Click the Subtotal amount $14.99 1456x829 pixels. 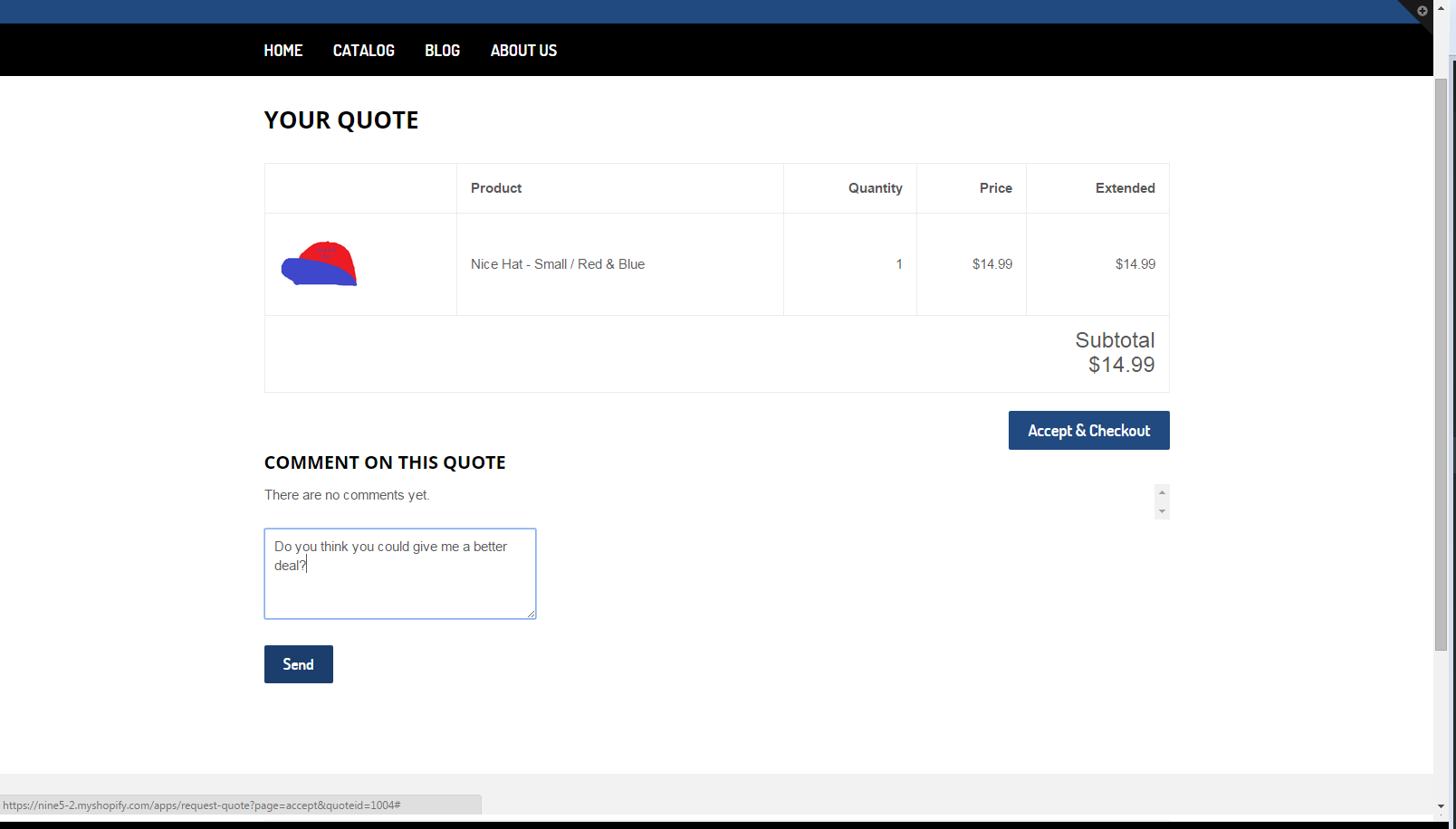[1121, 365]
